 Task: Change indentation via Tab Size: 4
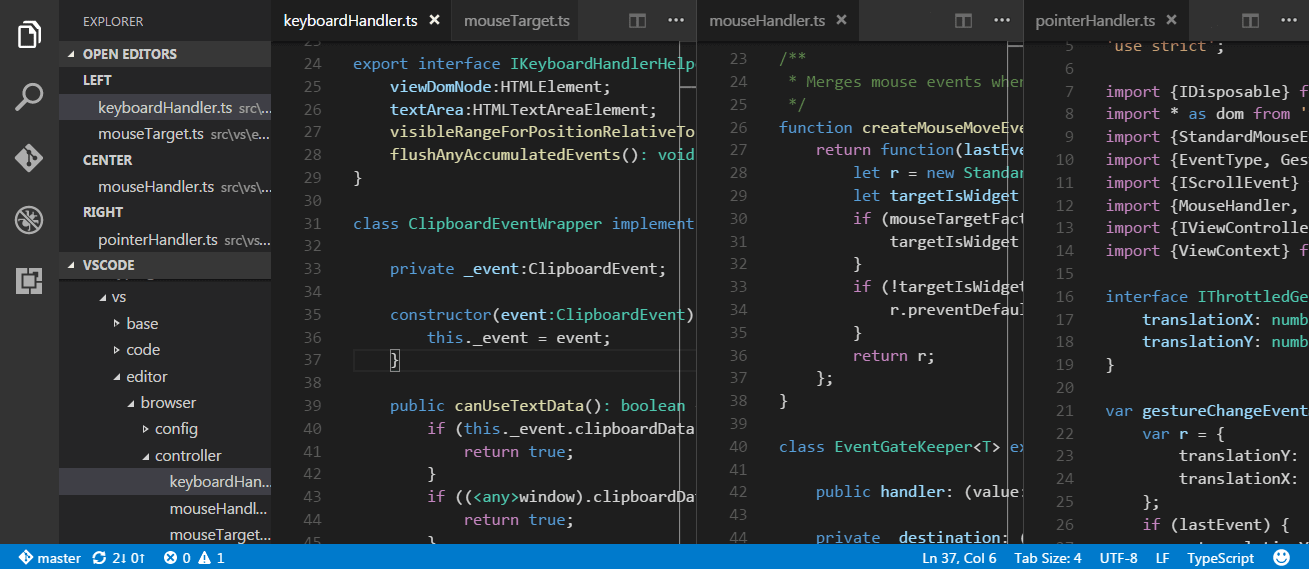pyautogui.click(x=1047, y=558)
